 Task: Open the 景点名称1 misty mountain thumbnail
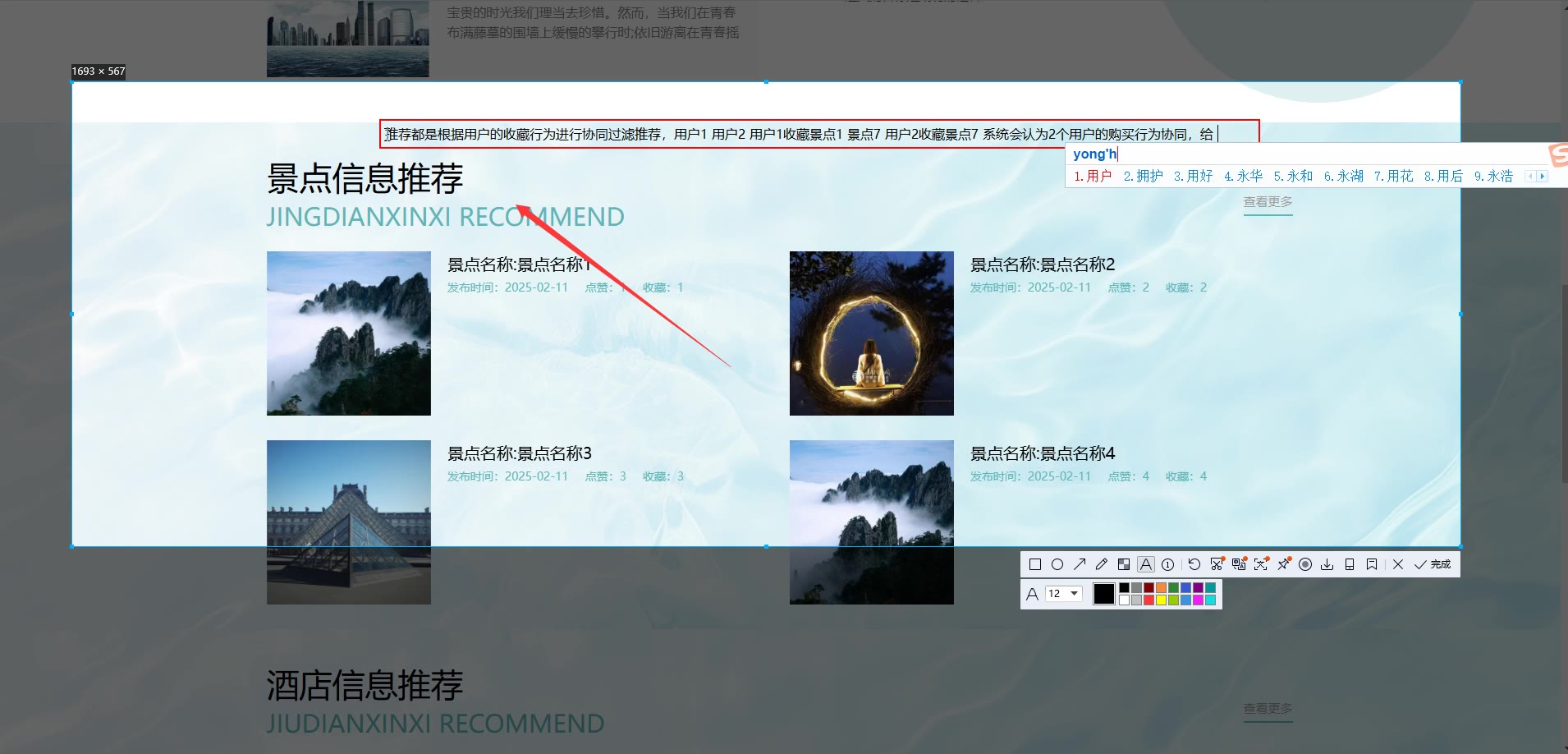349,333
